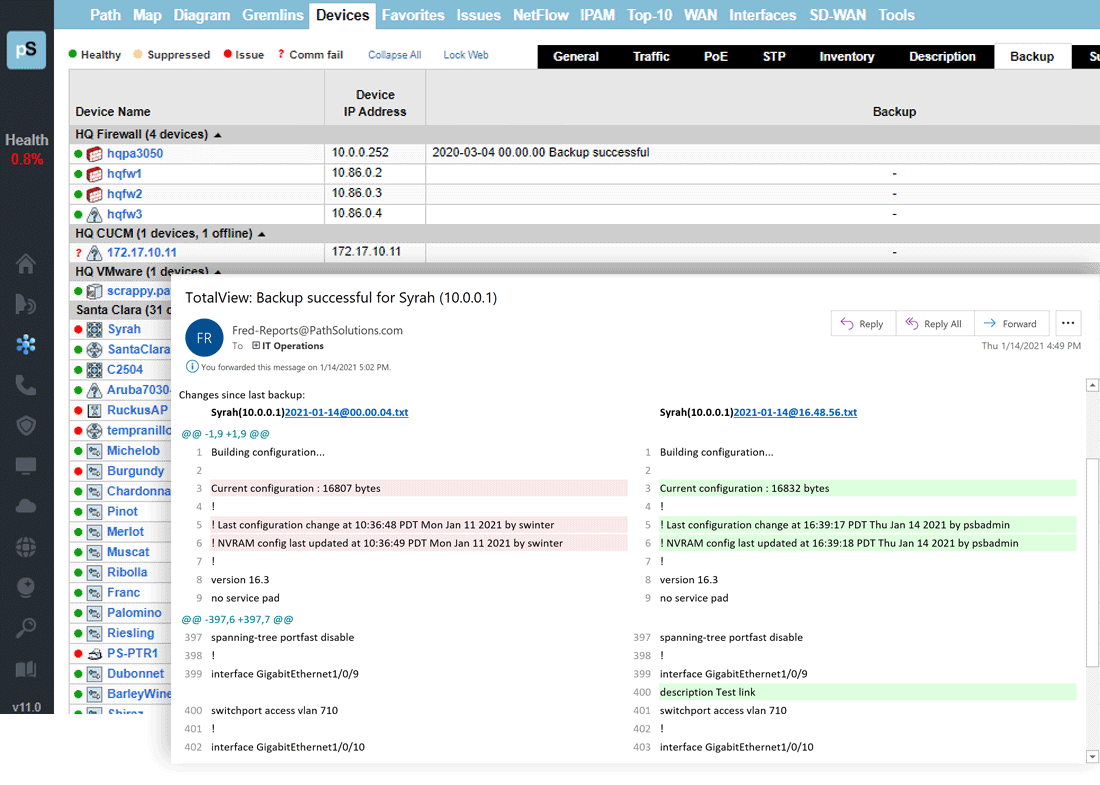Screen dimensions: 1100x785
Task: Click the magnifying glass search icon
Action: [x=26, y=628]
